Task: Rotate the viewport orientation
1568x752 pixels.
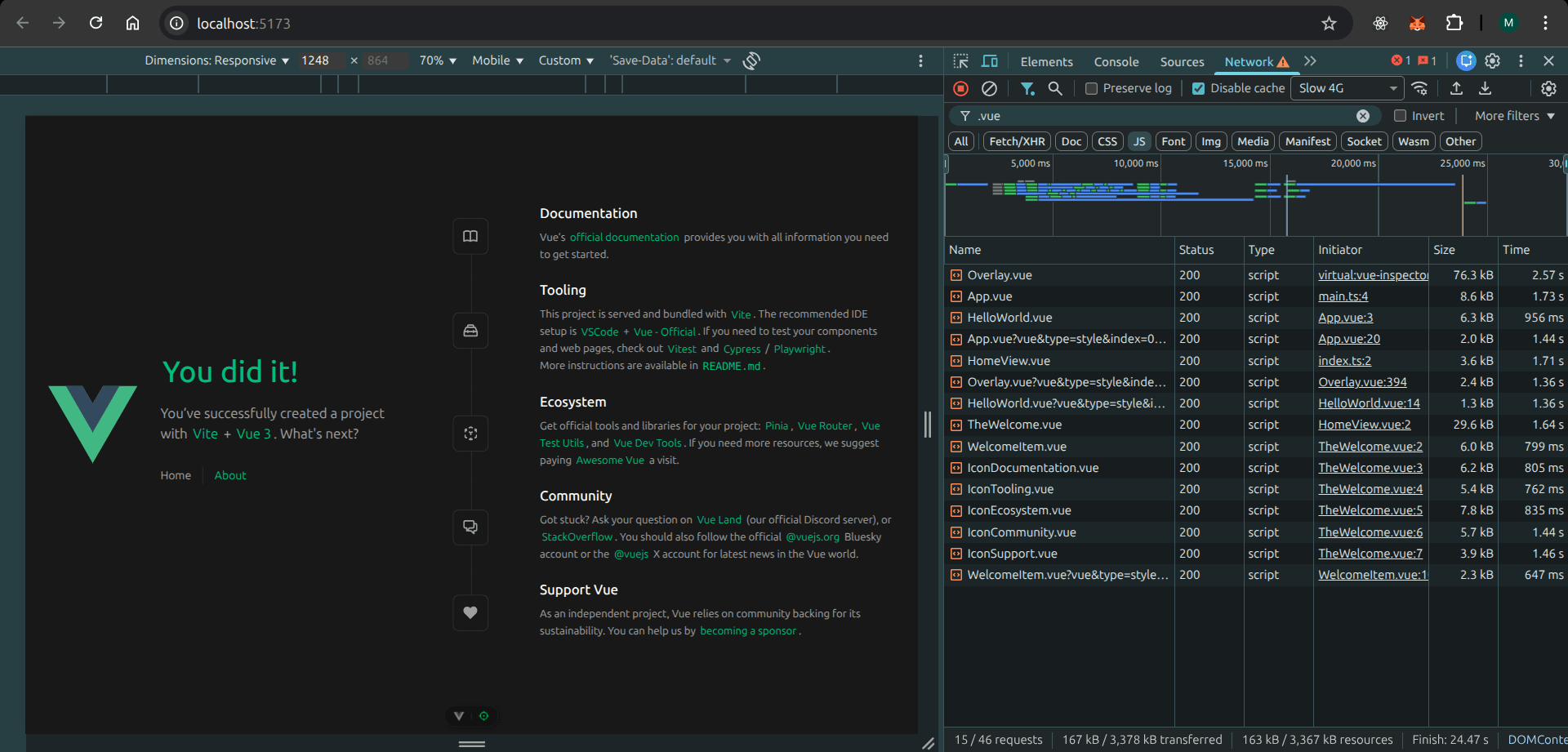Action: pos(751,60)
